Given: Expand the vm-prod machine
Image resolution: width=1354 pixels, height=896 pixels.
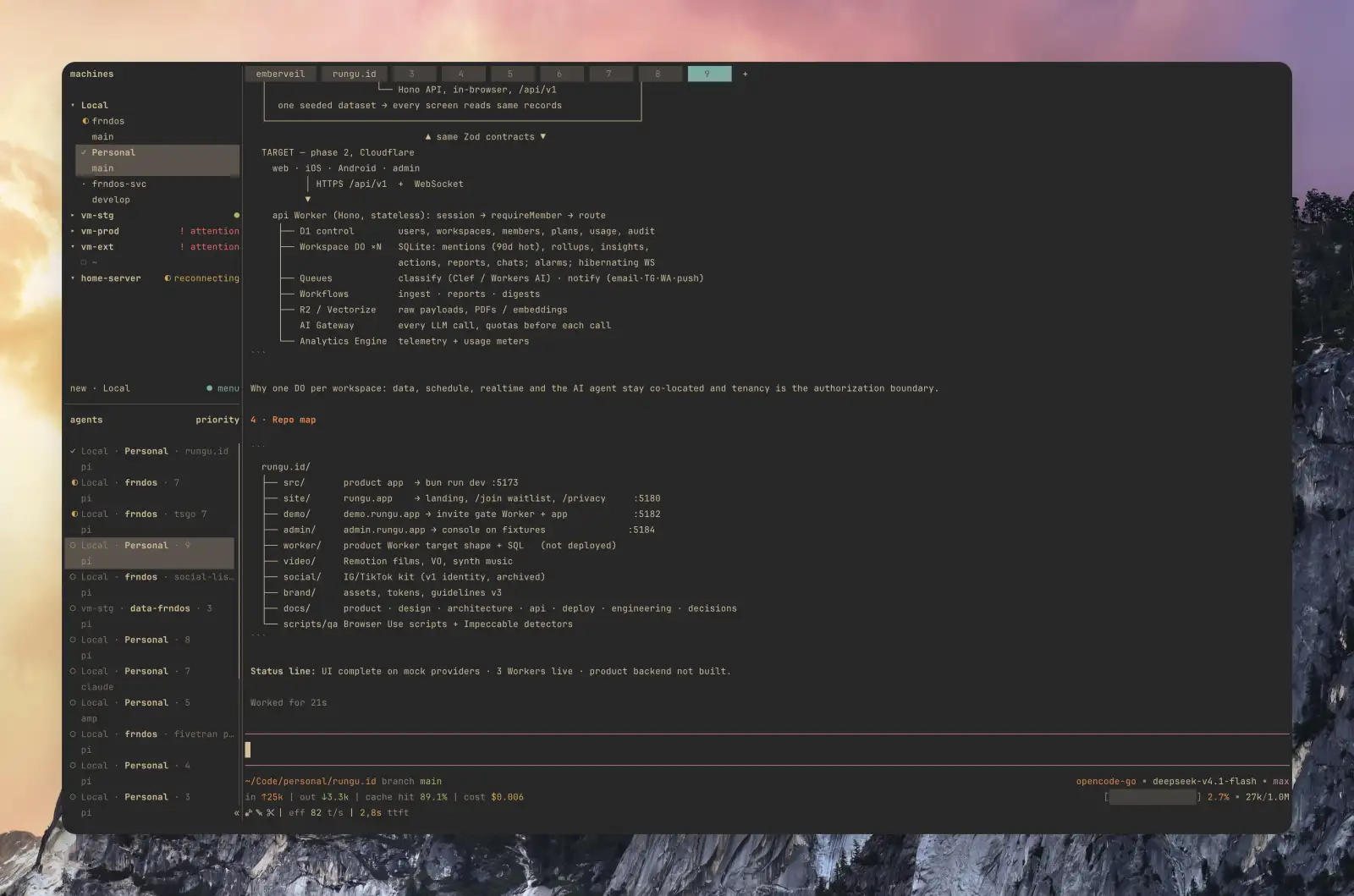Looking at the screenshot, I should (73, 231).
